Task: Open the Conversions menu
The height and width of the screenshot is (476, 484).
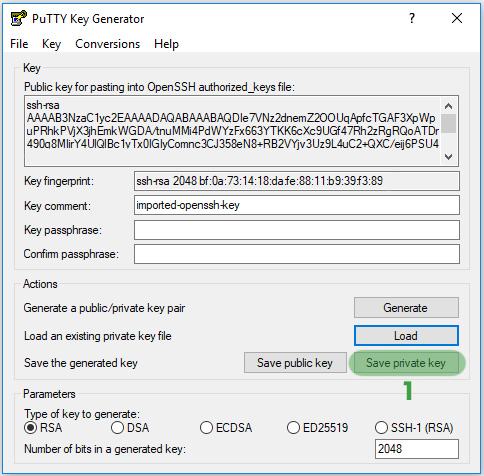Action: 107,44
